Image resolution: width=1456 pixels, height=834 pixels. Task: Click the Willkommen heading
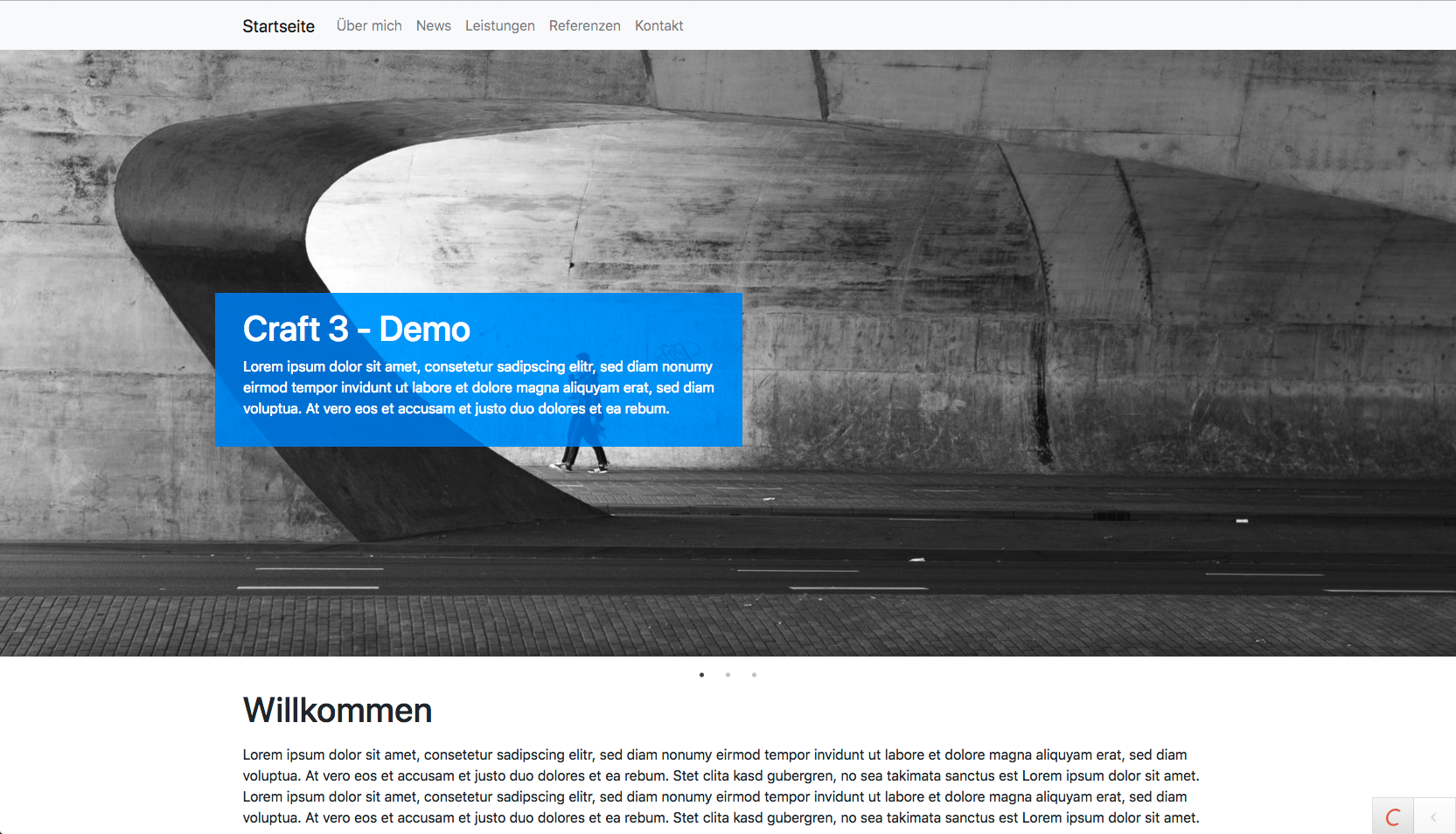338,711
